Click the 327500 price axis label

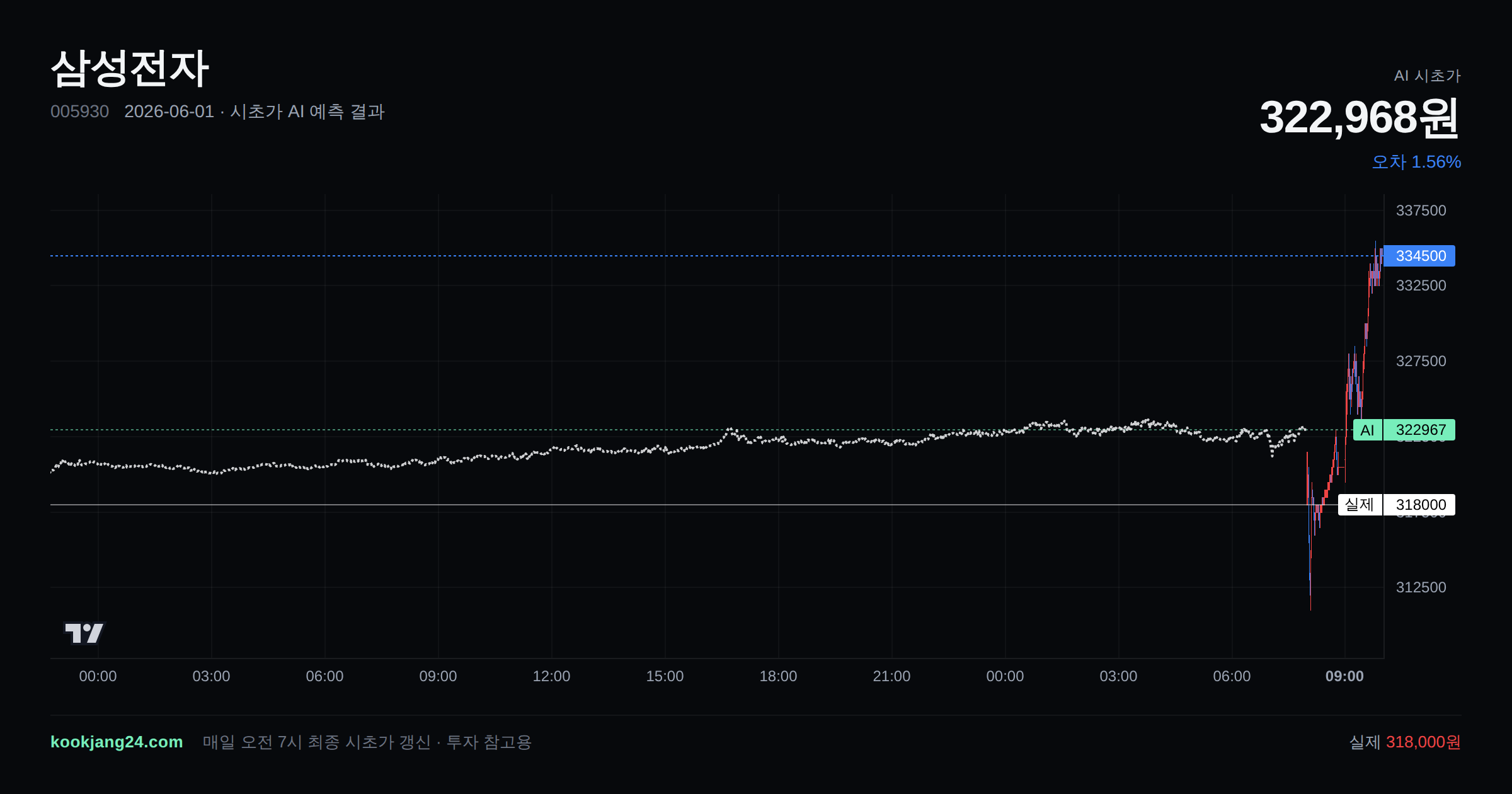(x=1421, y=361)
